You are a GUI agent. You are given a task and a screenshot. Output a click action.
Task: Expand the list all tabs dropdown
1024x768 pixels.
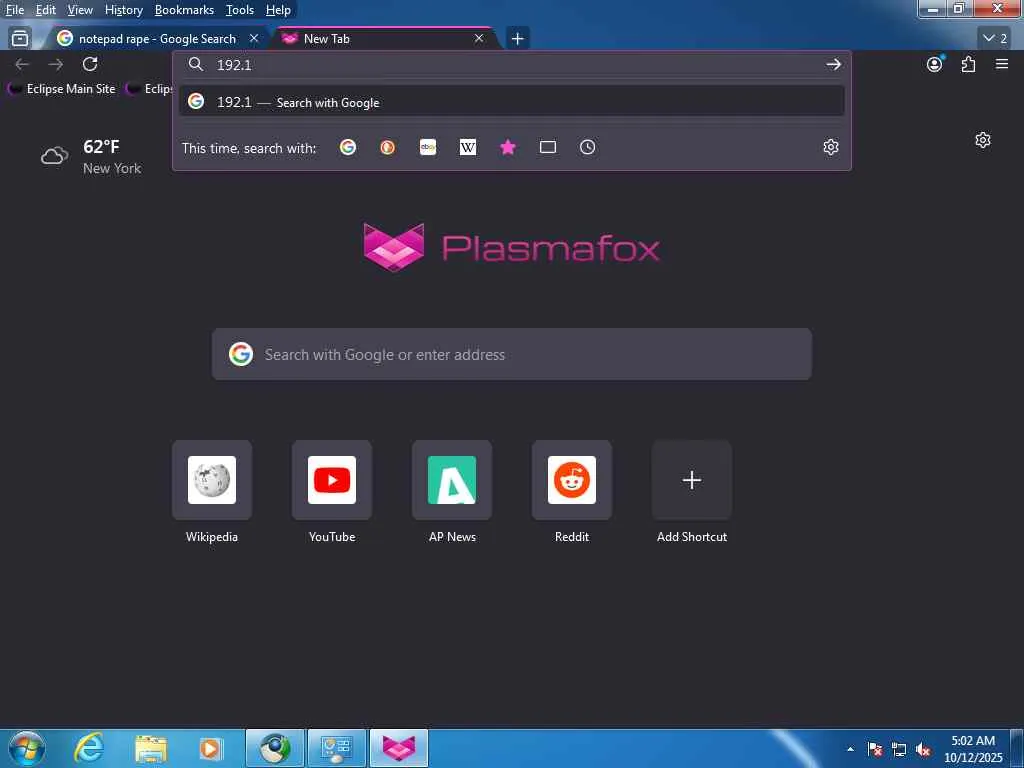[995, 39]
